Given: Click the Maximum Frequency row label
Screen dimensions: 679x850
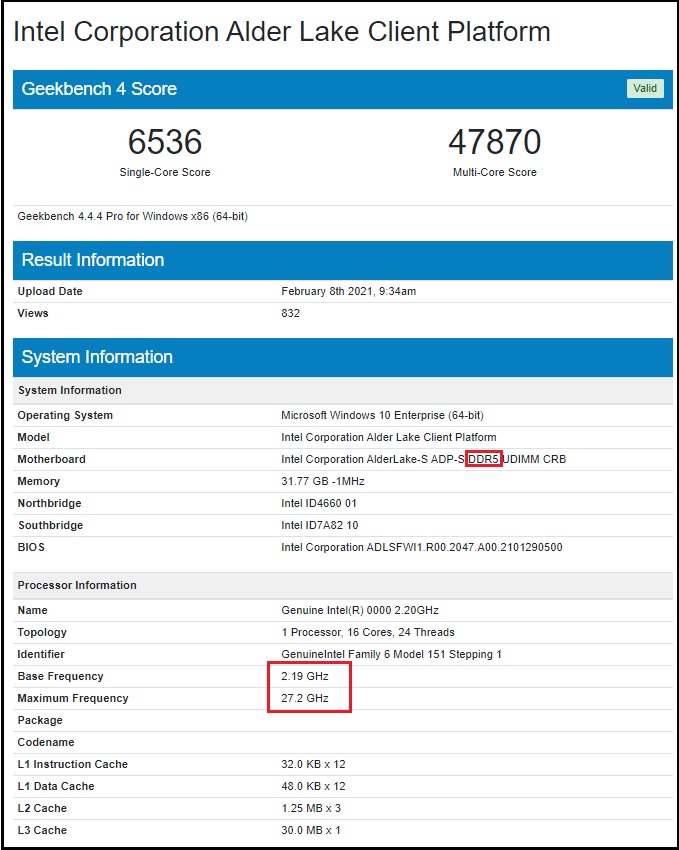Looking at the screenshot, I should (73, 698).
